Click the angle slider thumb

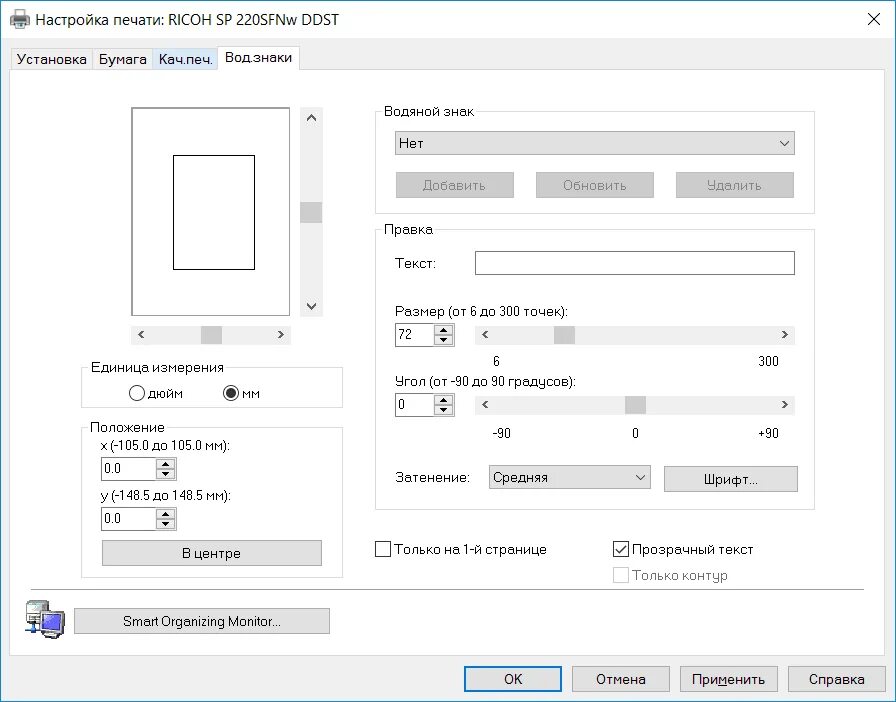click(x=635, y=405)
